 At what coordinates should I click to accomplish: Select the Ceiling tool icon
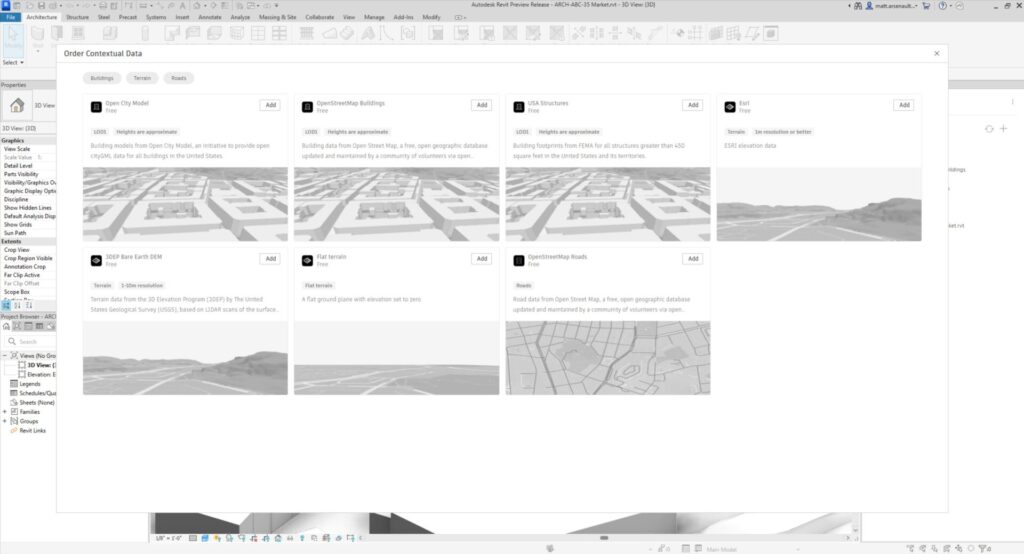pyautogui.click(x=193, y=33)
